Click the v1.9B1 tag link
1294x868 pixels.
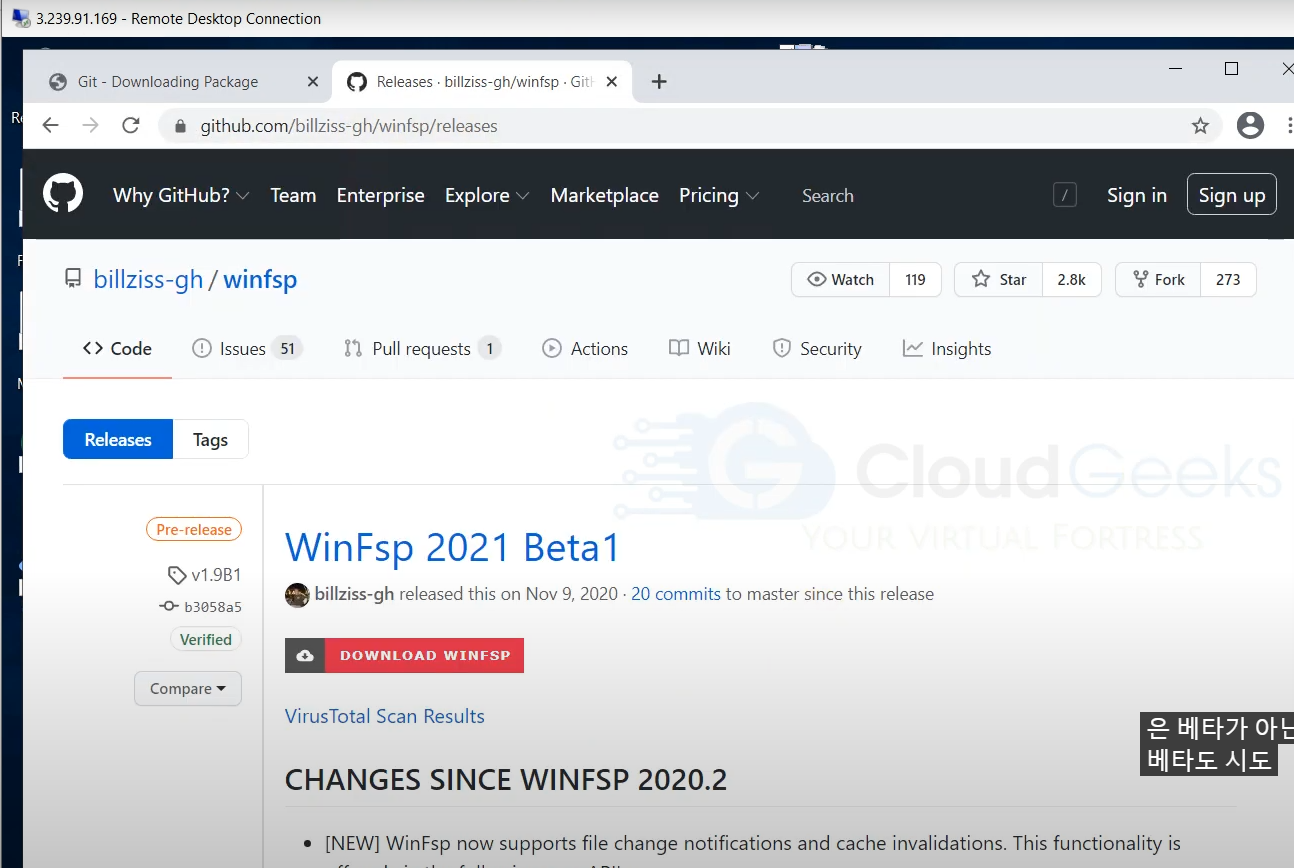(216, 575)
